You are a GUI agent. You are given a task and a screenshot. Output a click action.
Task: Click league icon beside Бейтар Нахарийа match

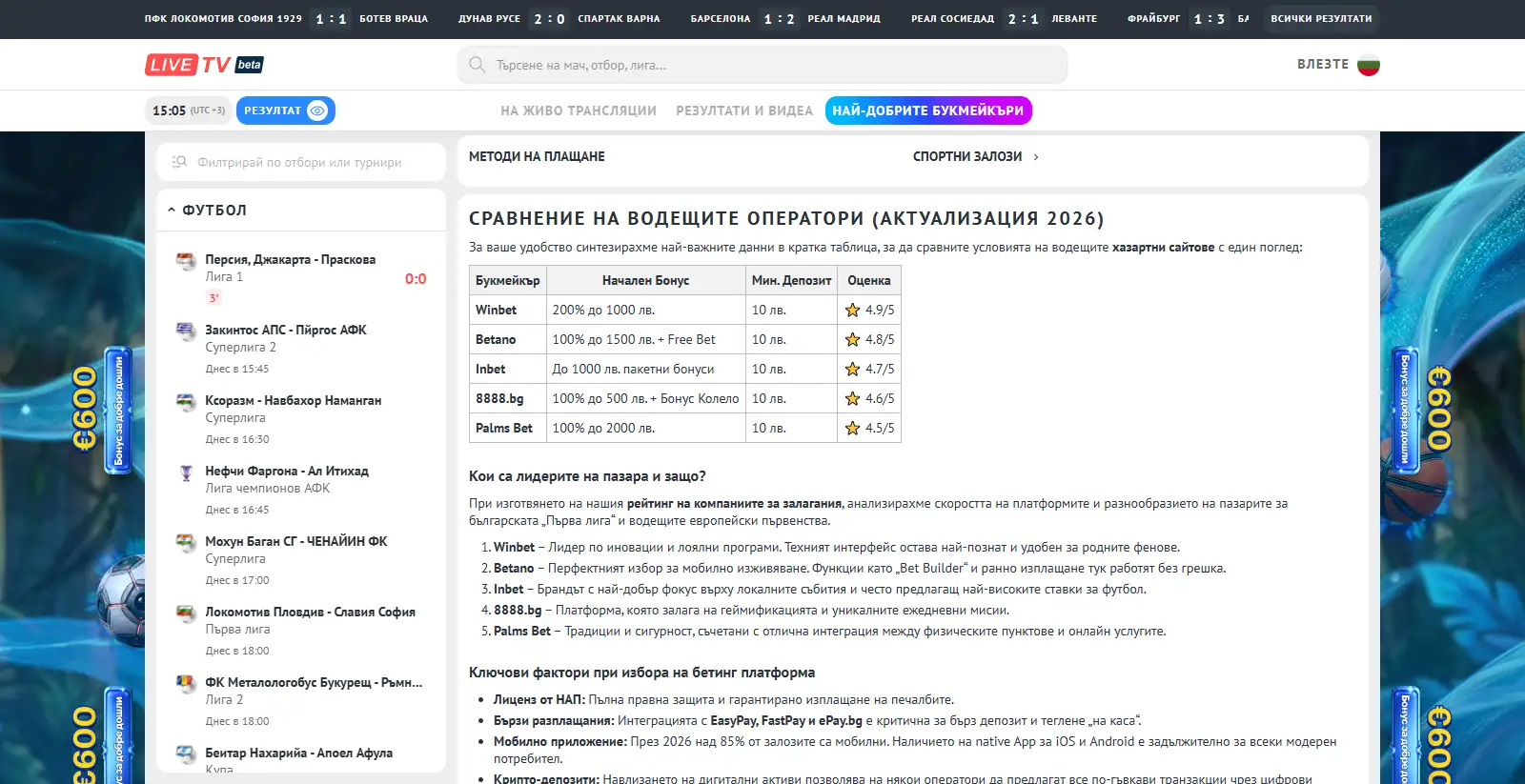(186, 754)
